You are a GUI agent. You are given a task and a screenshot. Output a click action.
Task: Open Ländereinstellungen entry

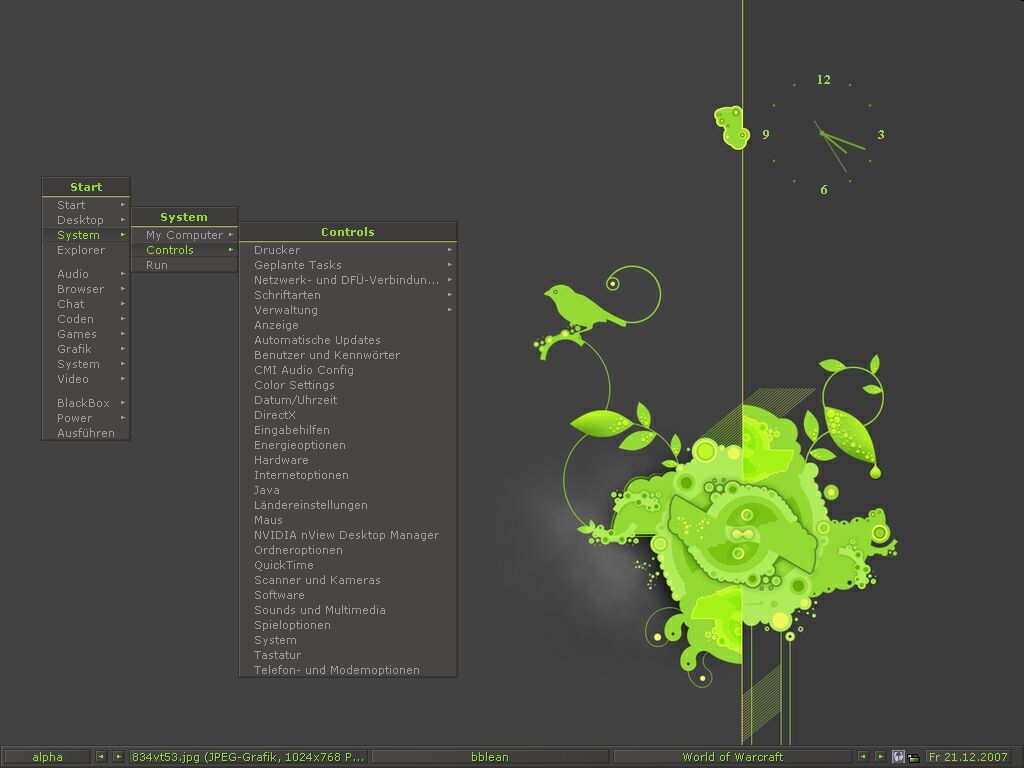click(347, 505)
